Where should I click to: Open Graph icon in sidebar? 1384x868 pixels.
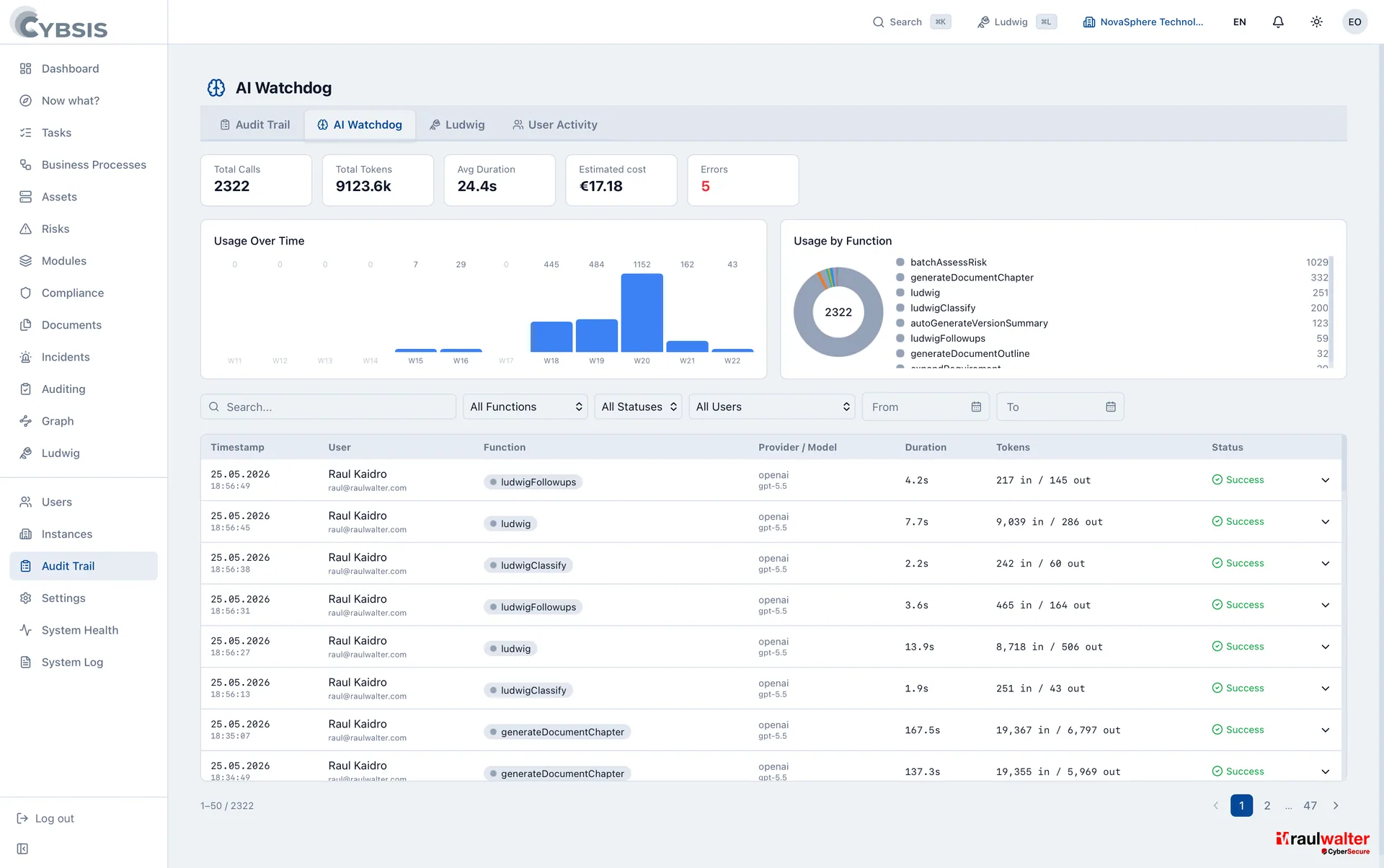point(26,421)
